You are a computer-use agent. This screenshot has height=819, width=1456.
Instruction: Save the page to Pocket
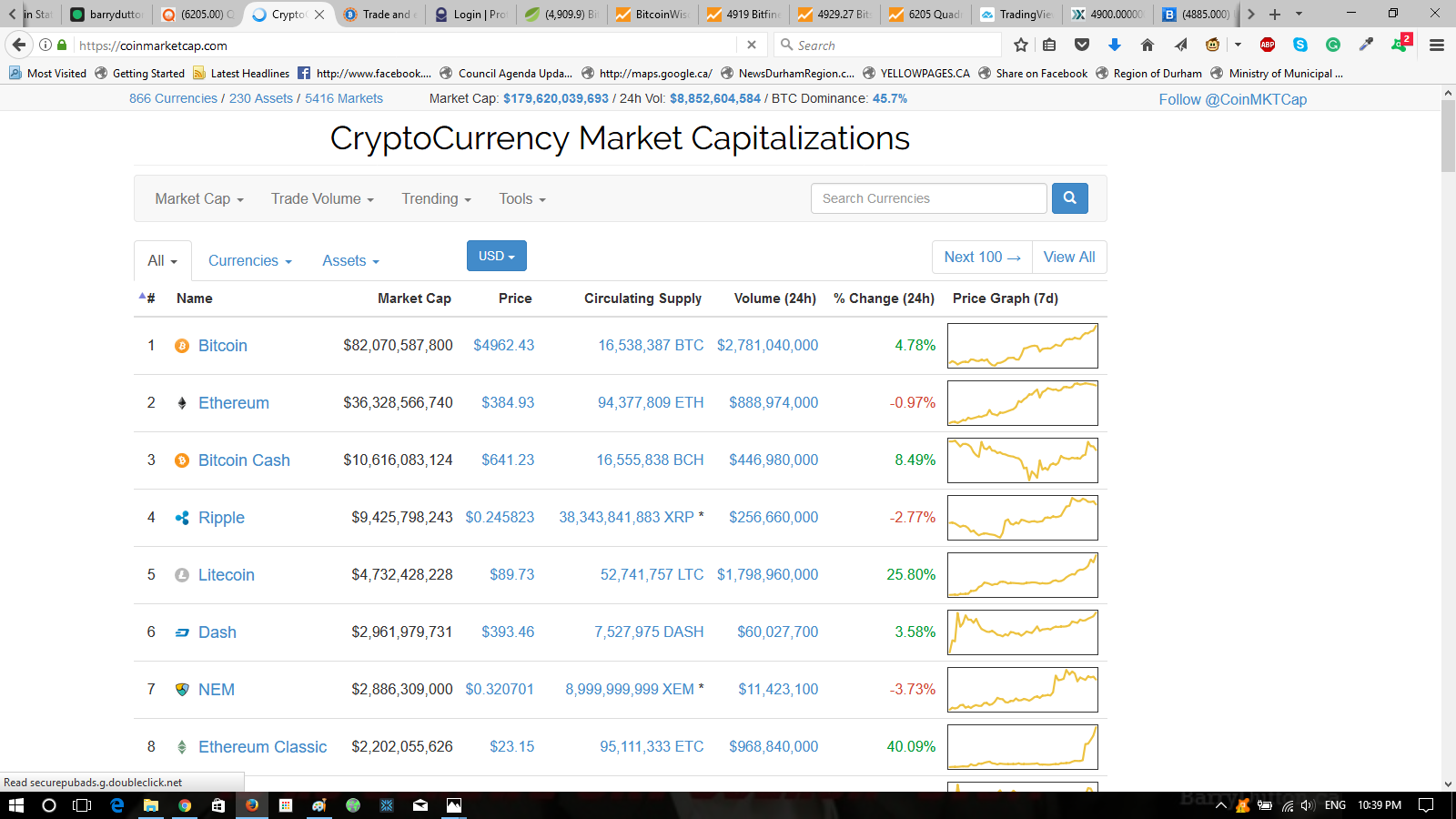pos(1082,45)
